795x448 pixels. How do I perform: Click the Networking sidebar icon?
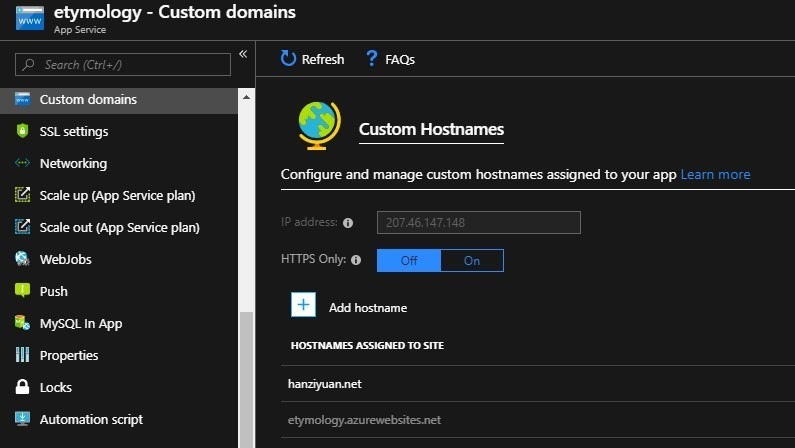click(x=22, y=163)
